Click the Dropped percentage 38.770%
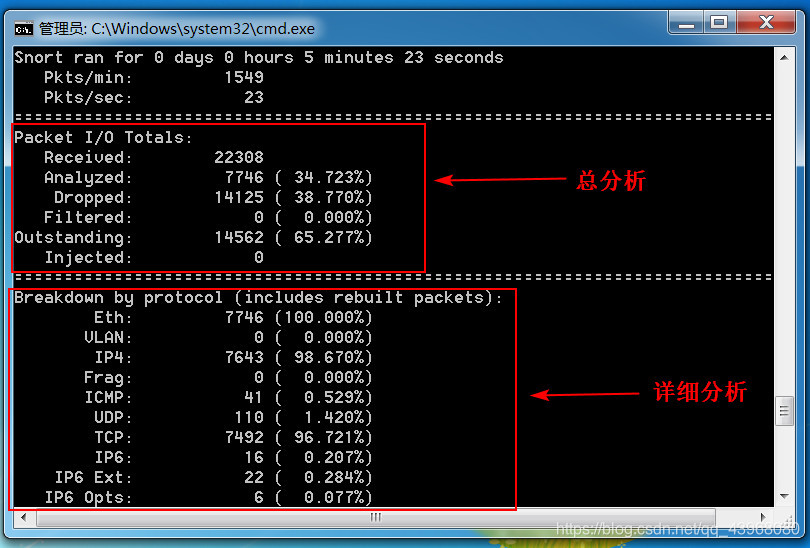Screen dimensions: 810x548 (329, 197)
